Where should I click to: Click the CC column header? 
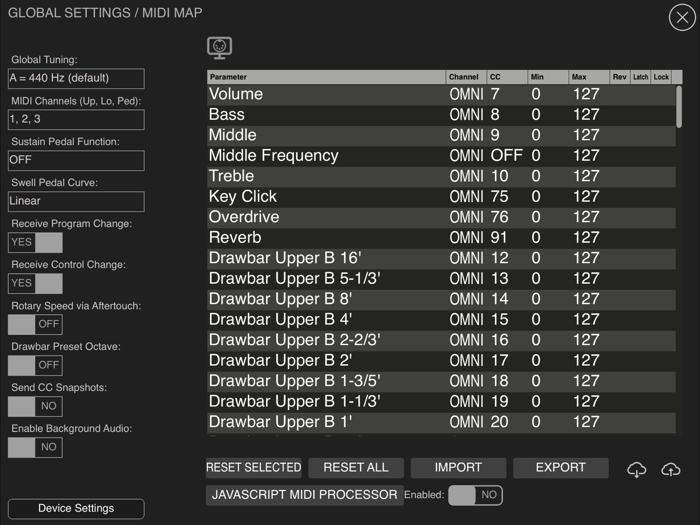click(x=507, y=77)
